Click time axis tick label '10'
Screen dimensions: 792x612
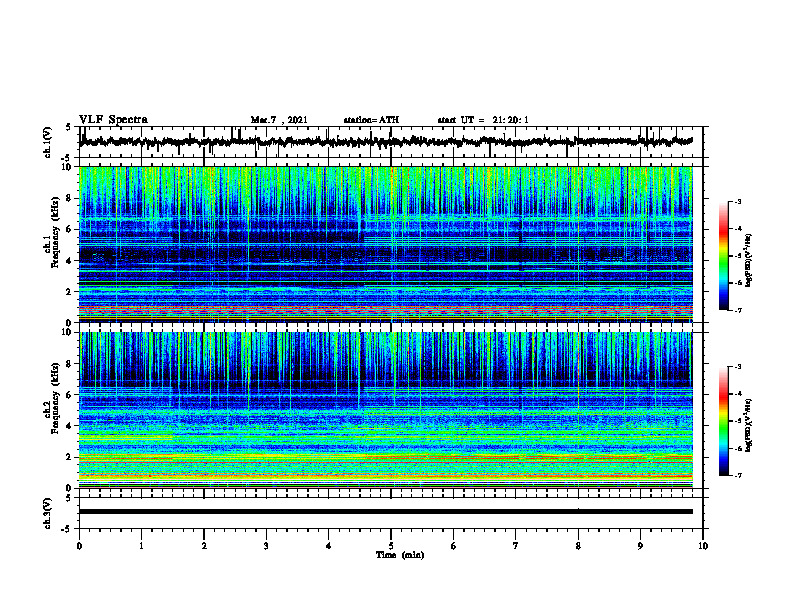click(x=703, y=546)
